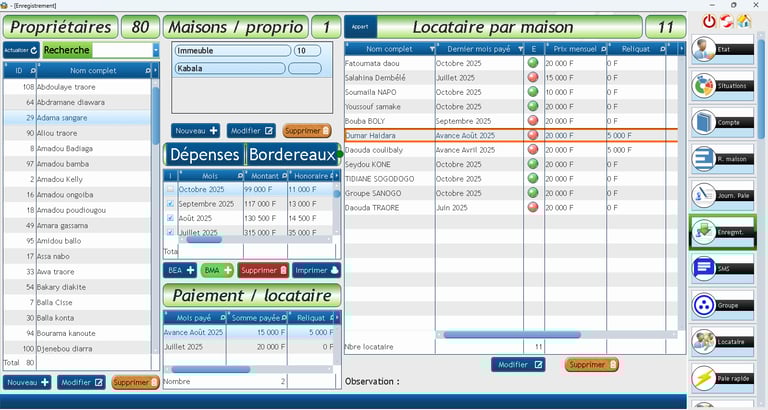Screen dimensions: 768x410
Task: Click the Appart tab button
Action: click(x=360, y=27)
